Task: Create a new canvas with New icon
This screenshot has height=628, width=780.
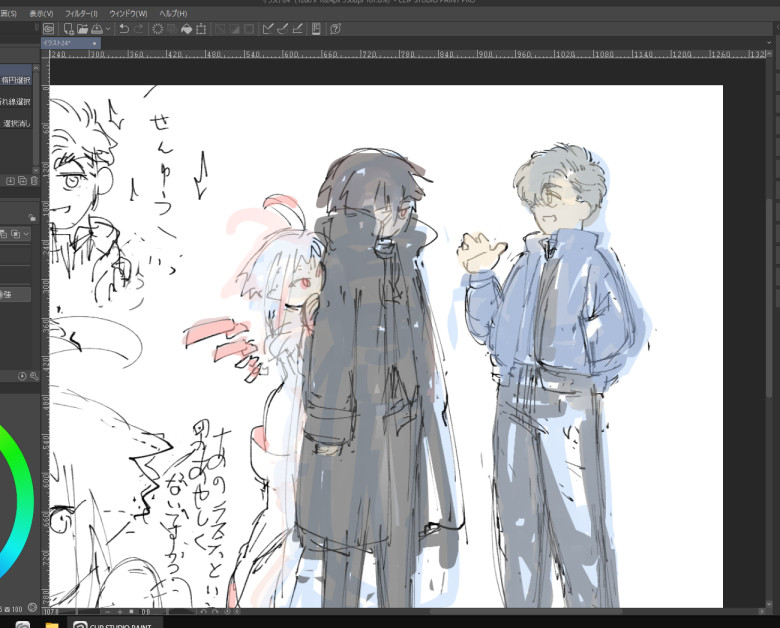Action: click(69, 29)
